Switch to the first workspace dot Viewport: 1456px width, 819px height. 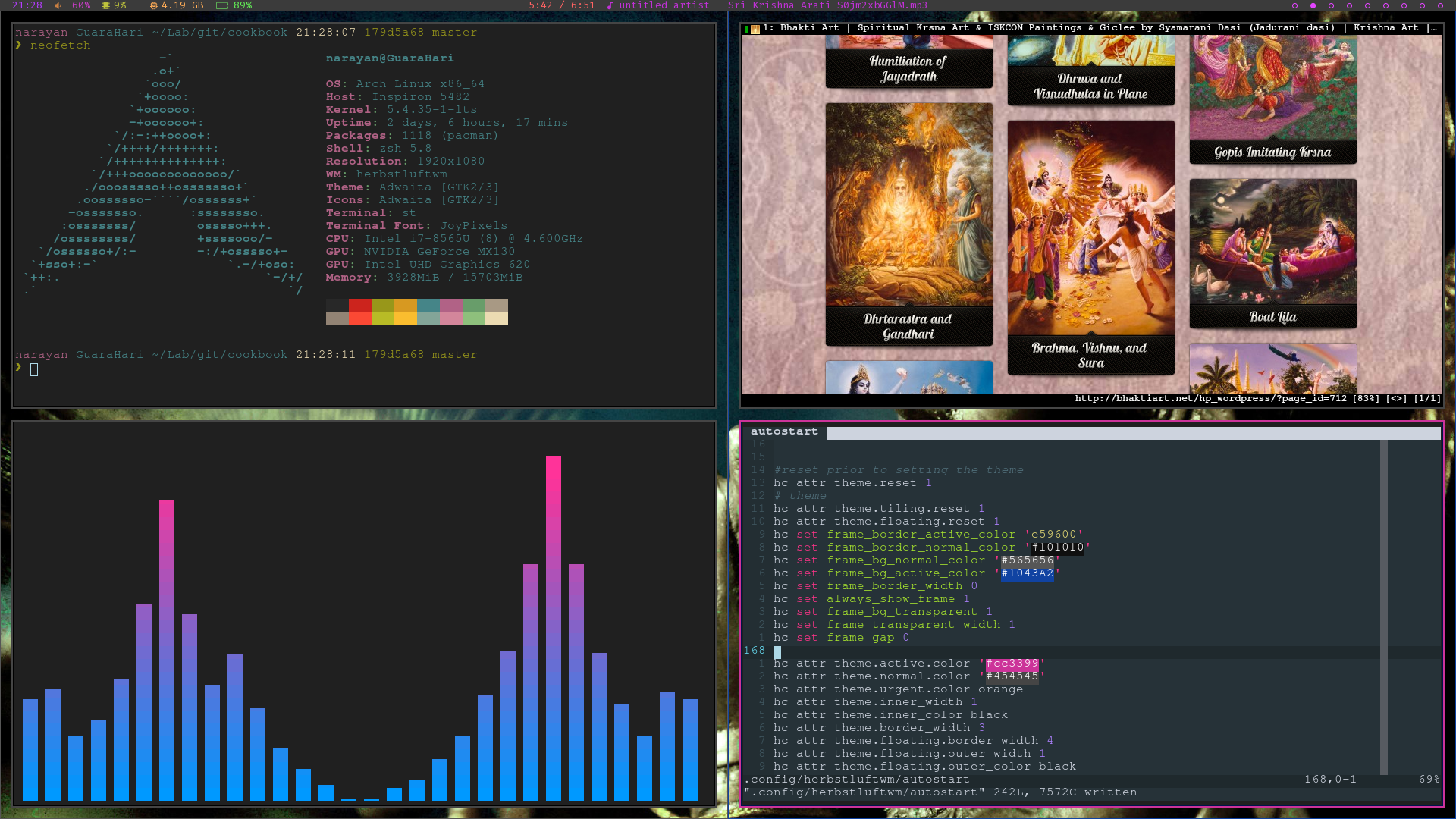coord(1294,5)
